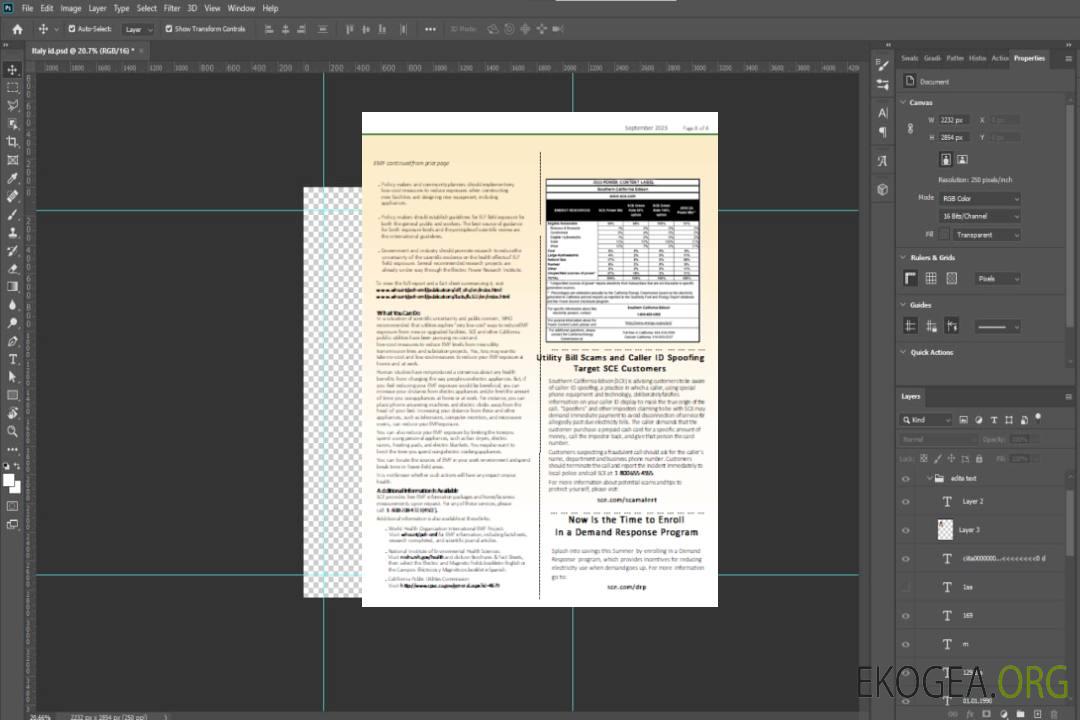
Task: Select the Eraser tool
Action: coord(12,268)
